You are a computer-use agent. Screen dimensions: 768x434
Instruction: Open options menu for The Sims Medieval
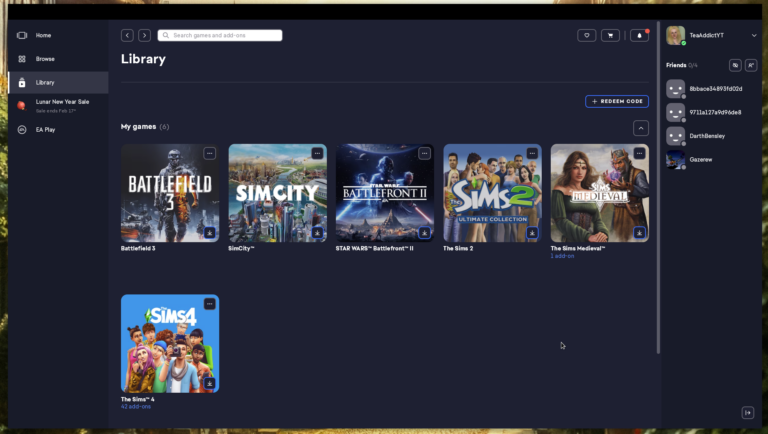[x=640, y=153]
